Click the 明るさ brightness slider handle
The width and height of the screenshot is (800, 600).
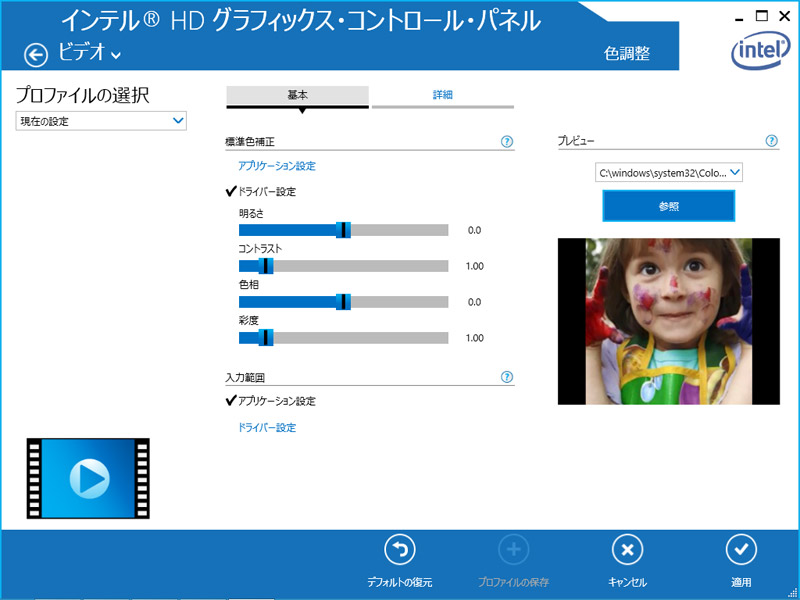coord(344,230)
